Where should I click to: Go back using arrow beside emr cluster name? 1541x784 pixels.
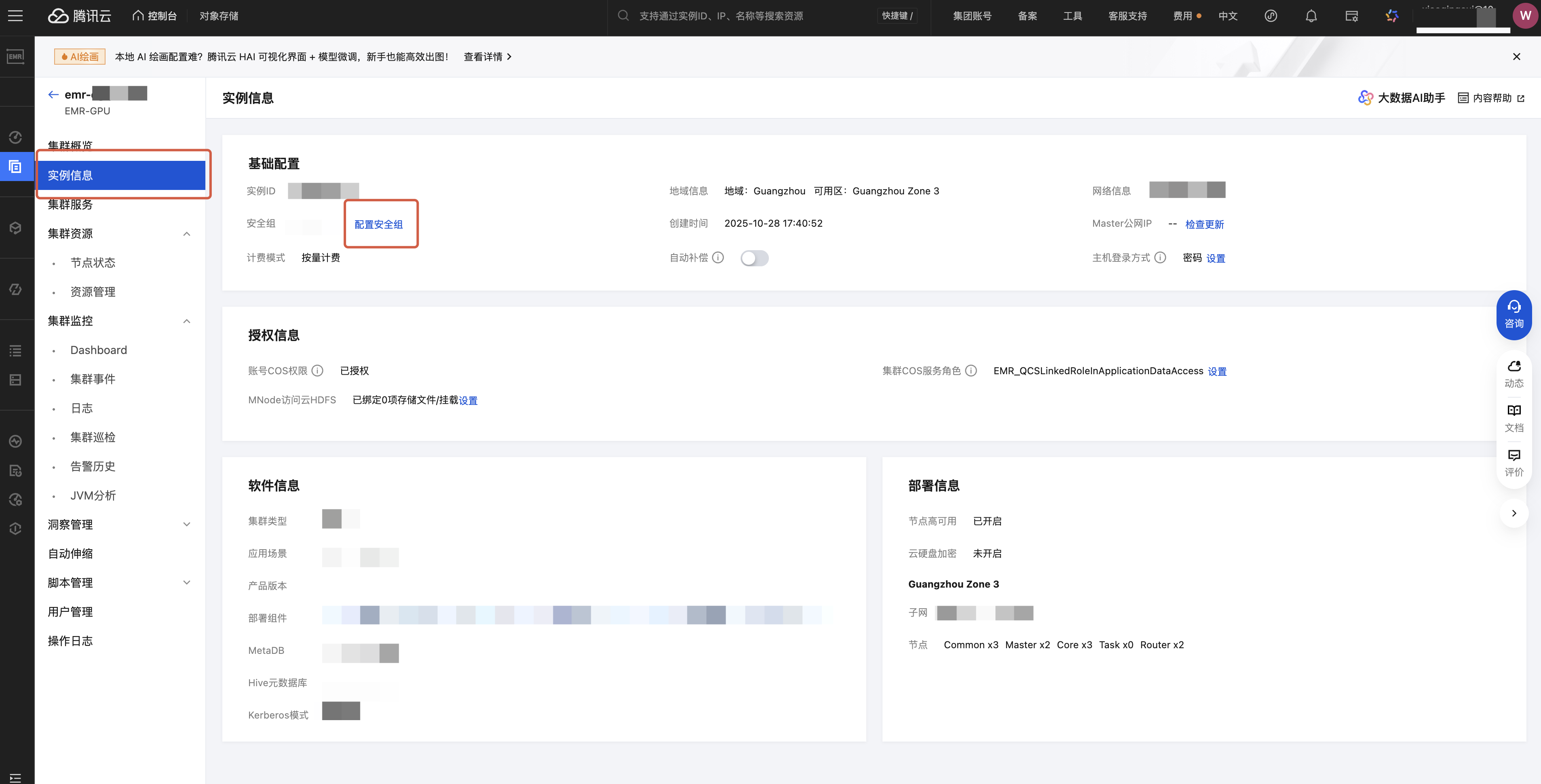point(53,95)
